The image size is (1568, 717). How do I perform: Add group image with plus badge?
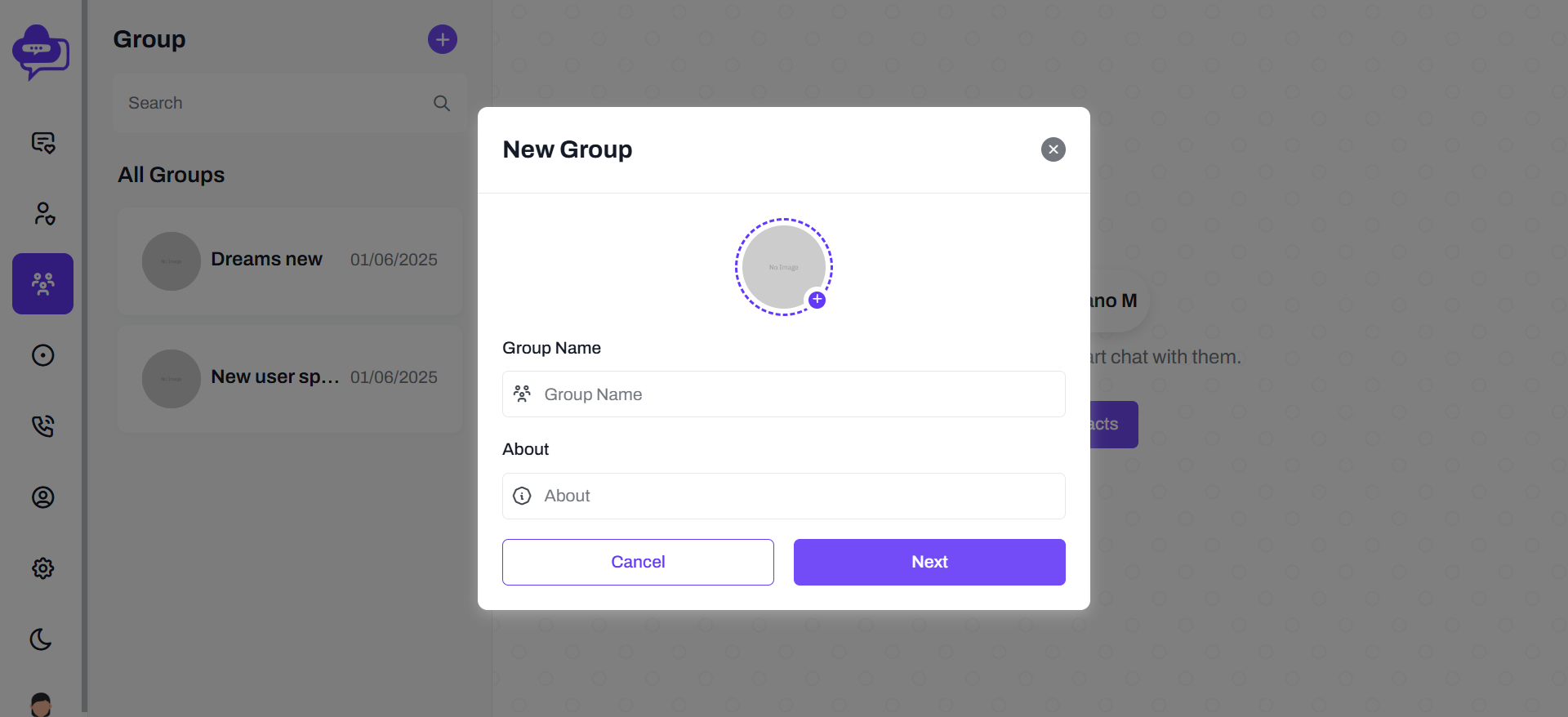tap(817, 300)
